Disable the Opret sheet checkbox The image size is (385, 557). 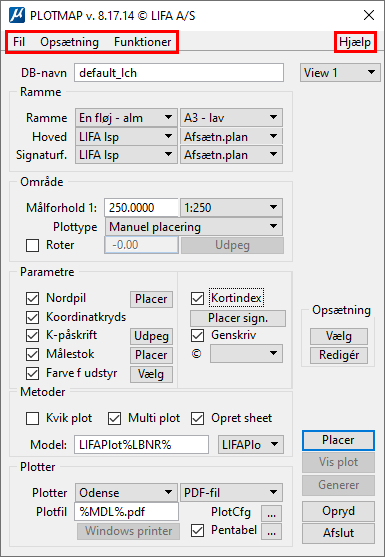tap(197, 419)
